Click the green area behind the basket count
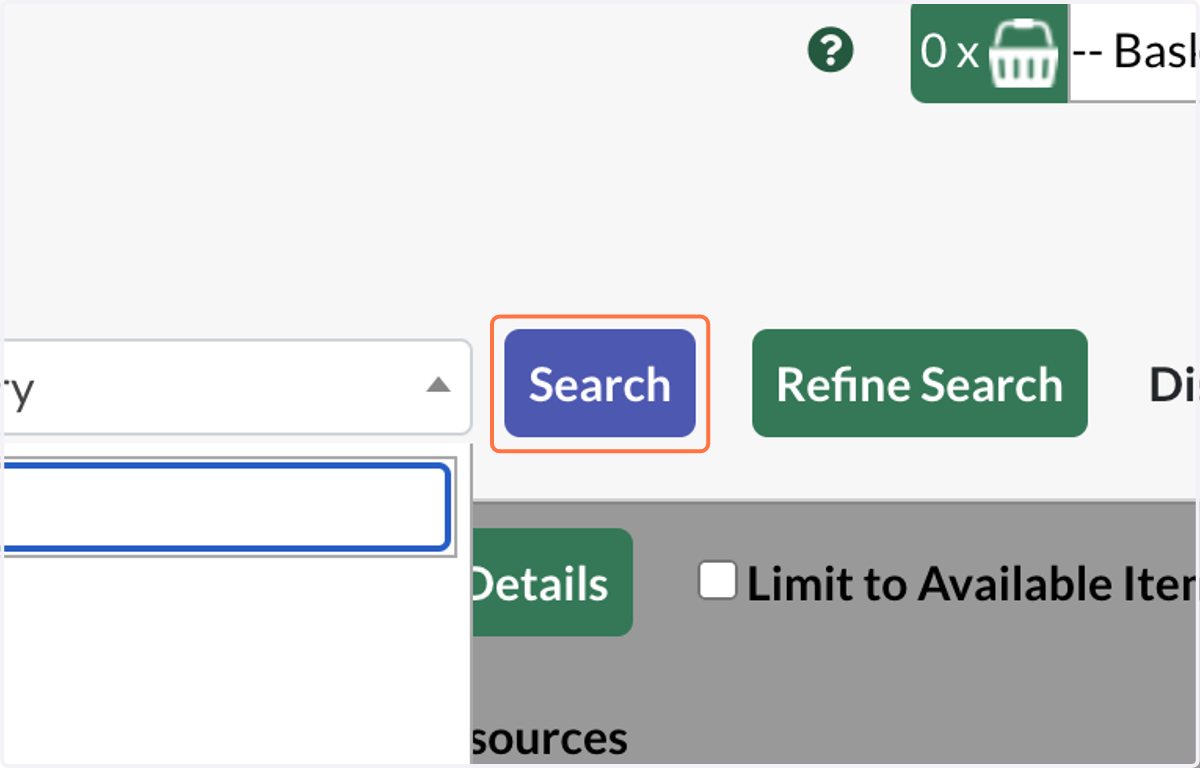Viewport: 1200px width, 768px height. click(989, 52)
